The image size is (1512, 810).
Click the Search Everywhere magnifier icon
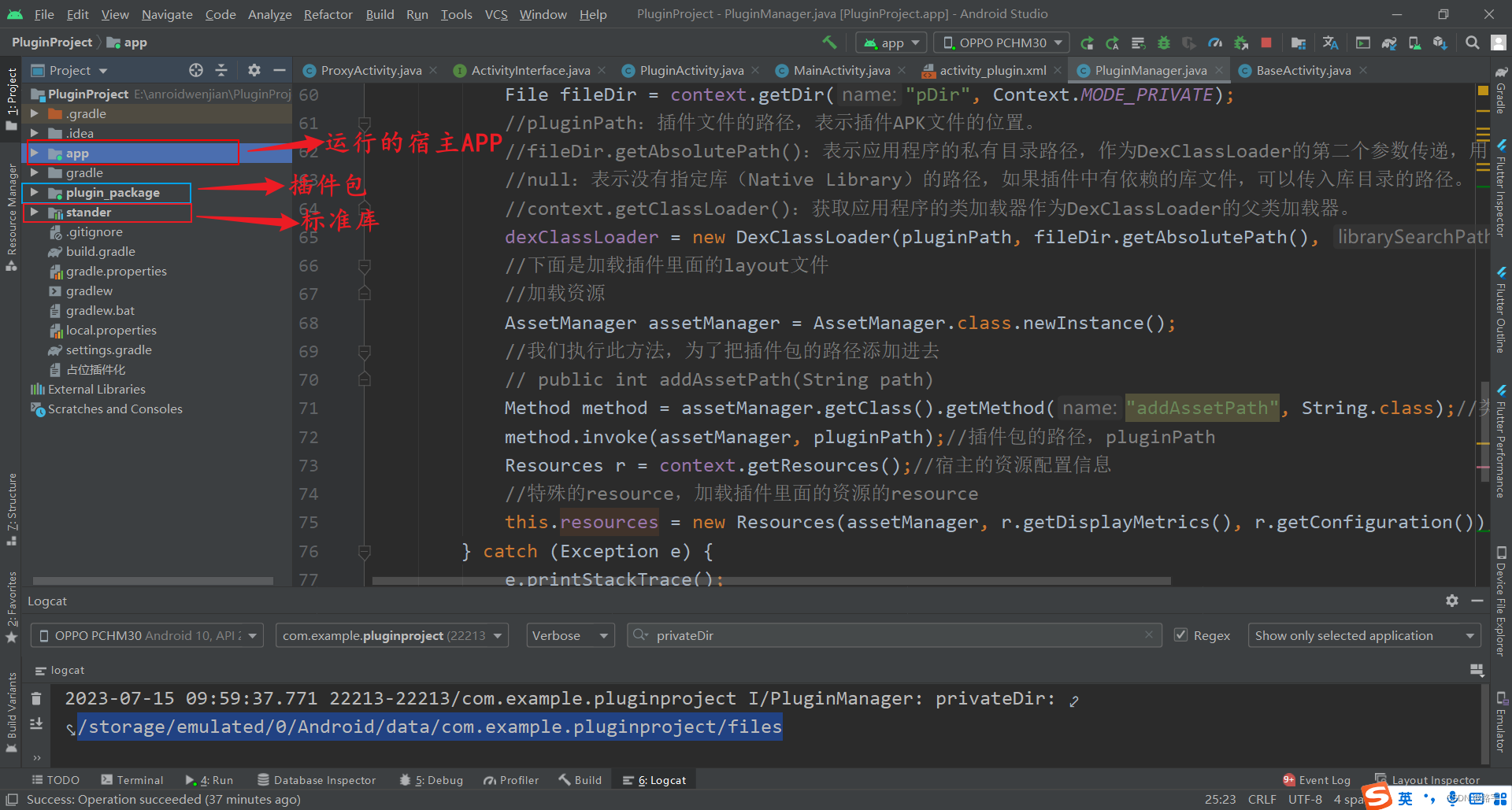pos(1472,43)
